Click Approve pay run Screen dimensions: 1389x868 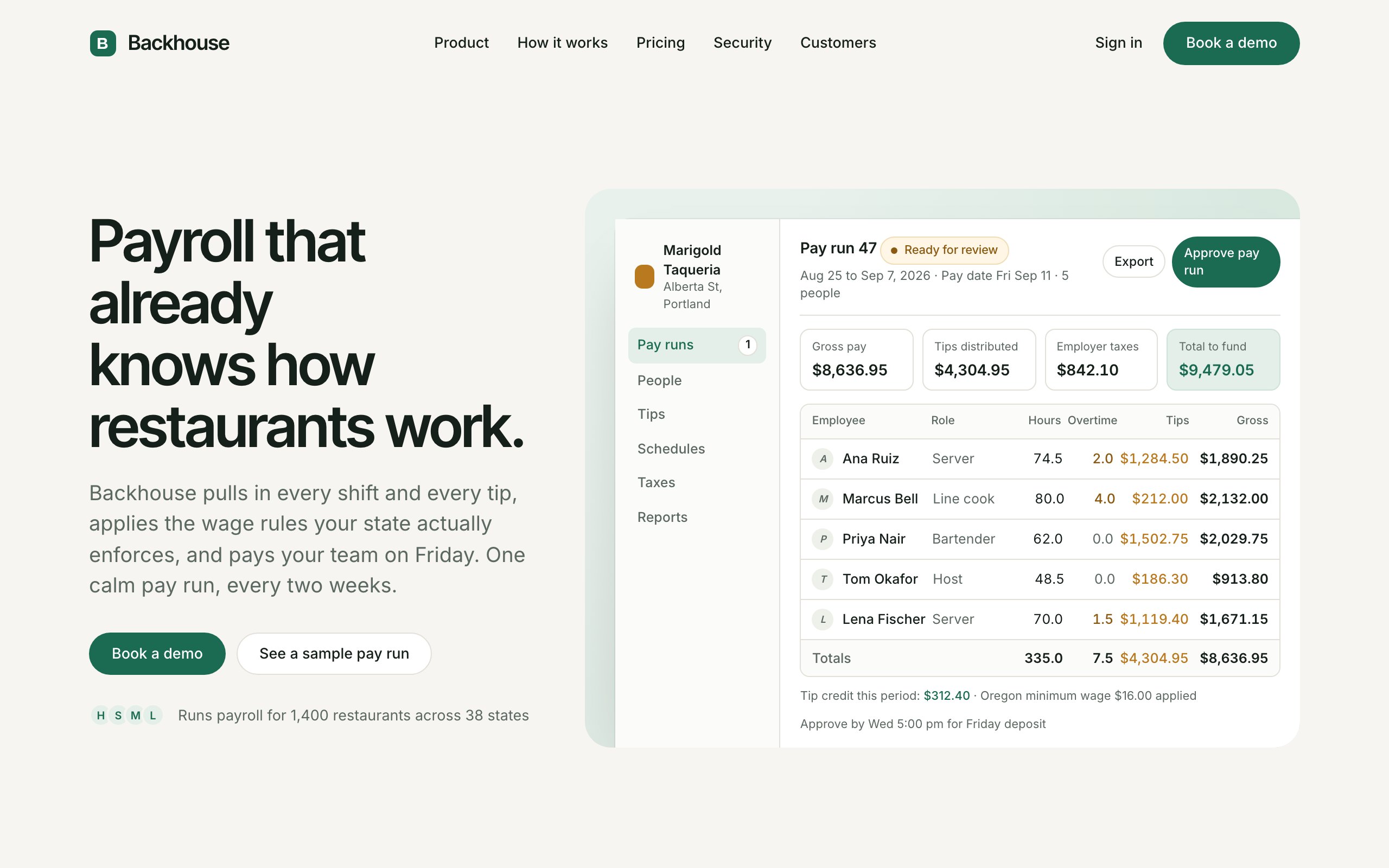click(x=1226, y=262)
